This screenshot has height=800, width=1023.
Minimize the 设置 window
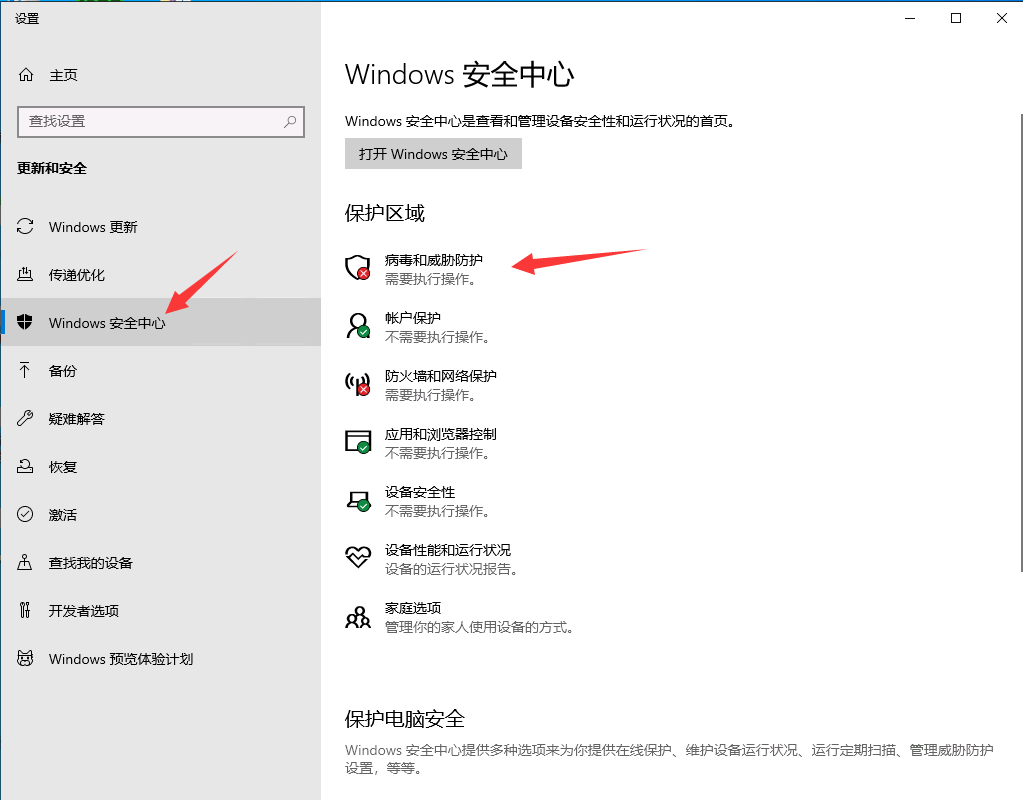[910, 18]
